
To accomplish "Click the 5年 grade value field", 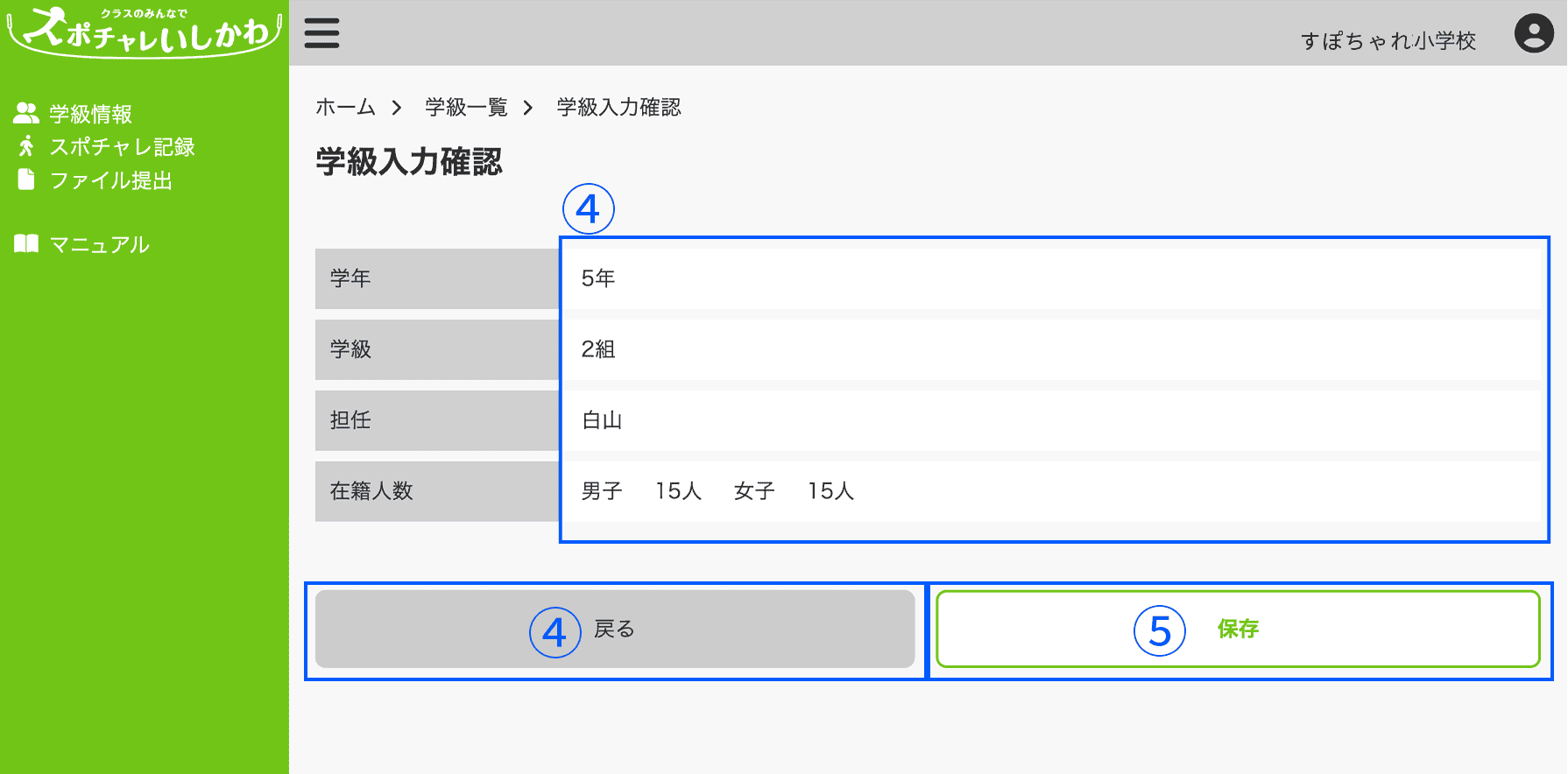I will (x=1050, y=278).
